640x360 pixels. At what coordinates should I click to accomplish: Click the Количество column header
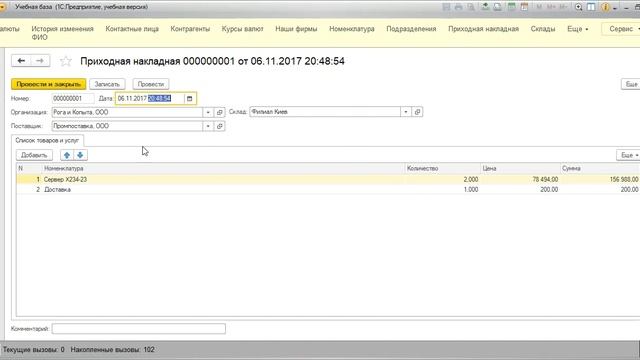pyautogui.click(x=442, y=168)
